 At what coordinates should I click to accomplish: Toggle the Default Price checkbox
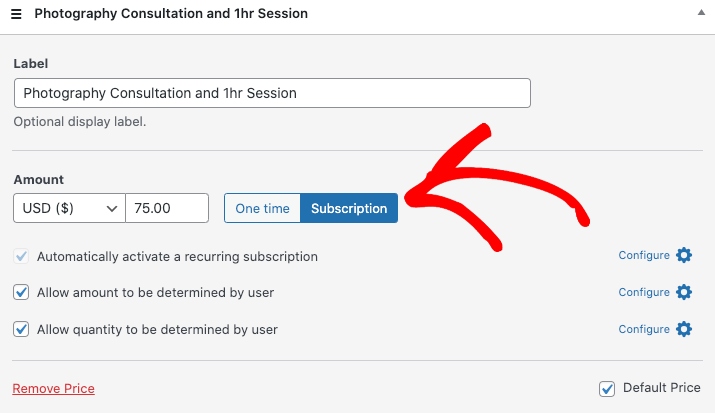click(x=607, y=388)
